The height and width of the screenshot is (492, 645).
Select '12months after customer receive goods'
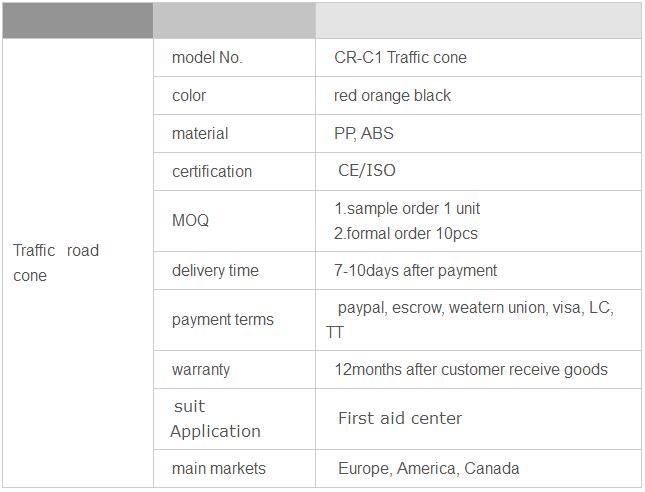click(471, 370)
